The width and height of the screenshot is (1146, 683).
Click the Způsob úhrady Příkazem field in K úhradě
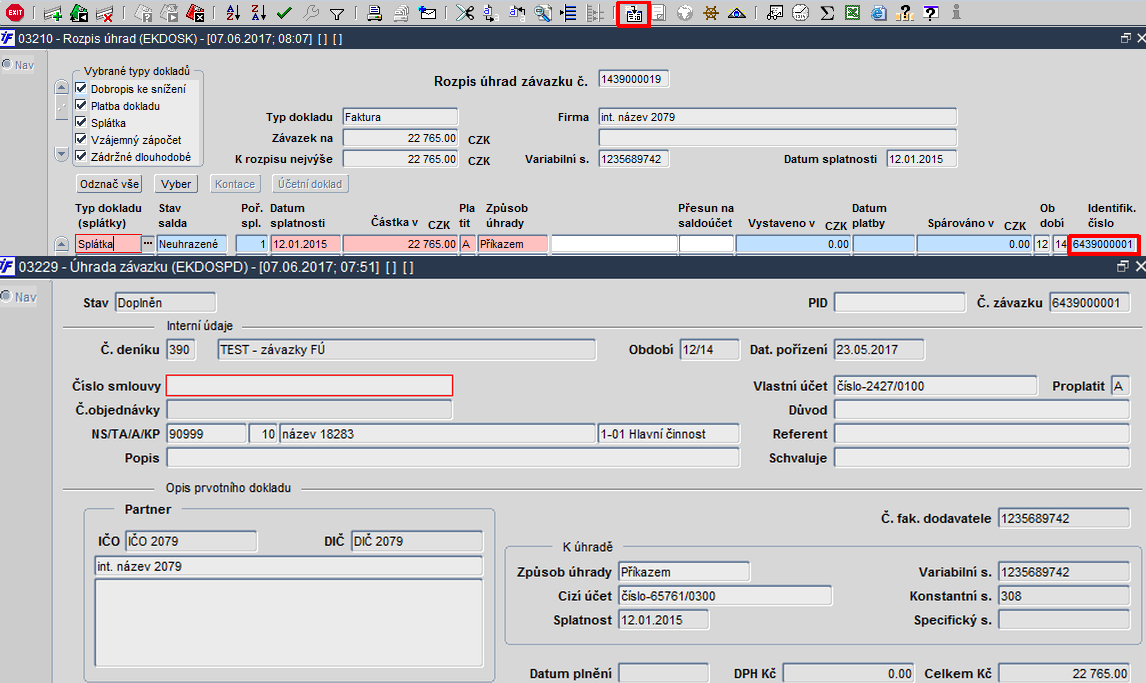(x=684, y=572)
